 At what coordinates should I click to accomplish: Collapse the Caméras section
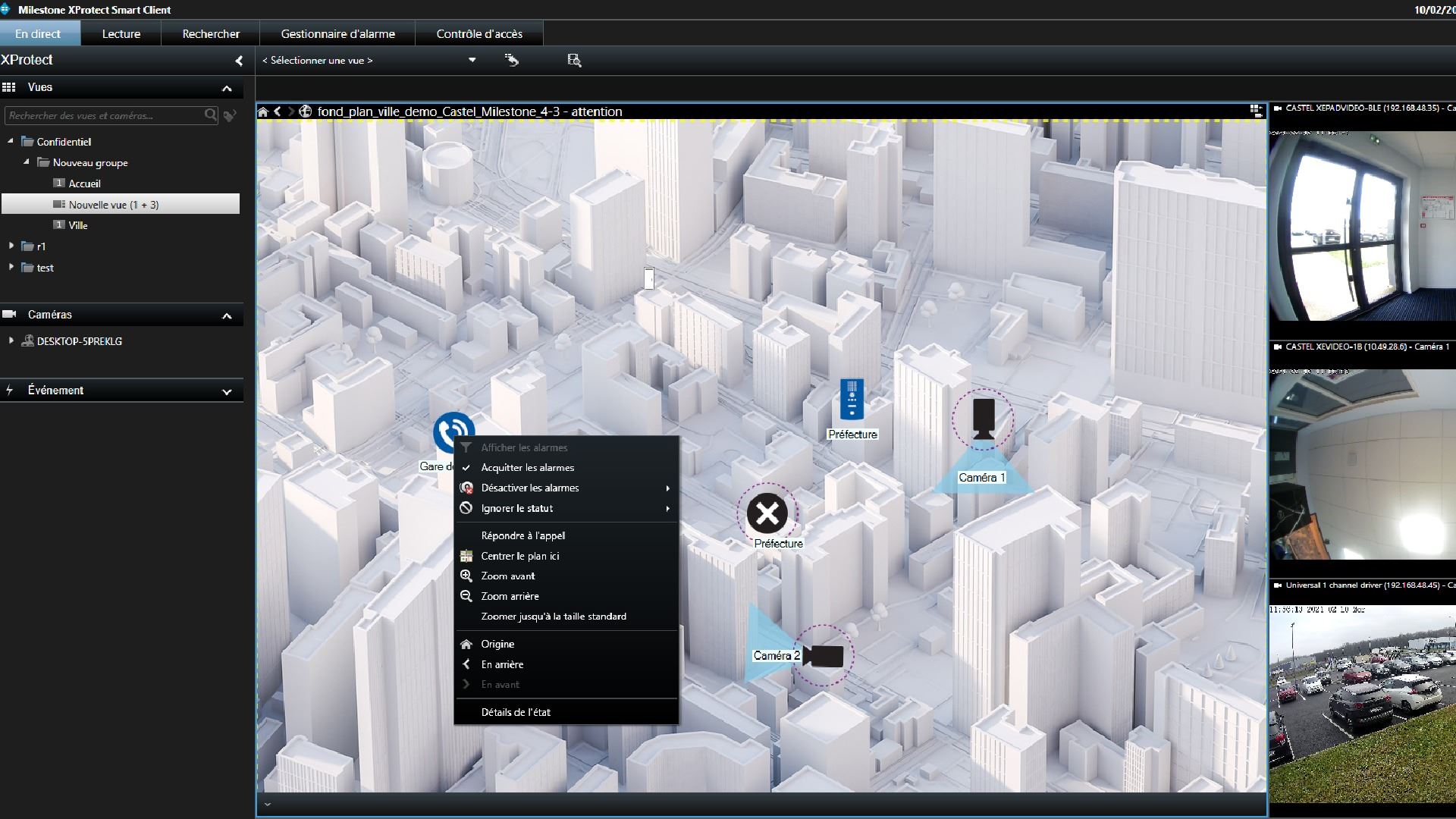227,316
